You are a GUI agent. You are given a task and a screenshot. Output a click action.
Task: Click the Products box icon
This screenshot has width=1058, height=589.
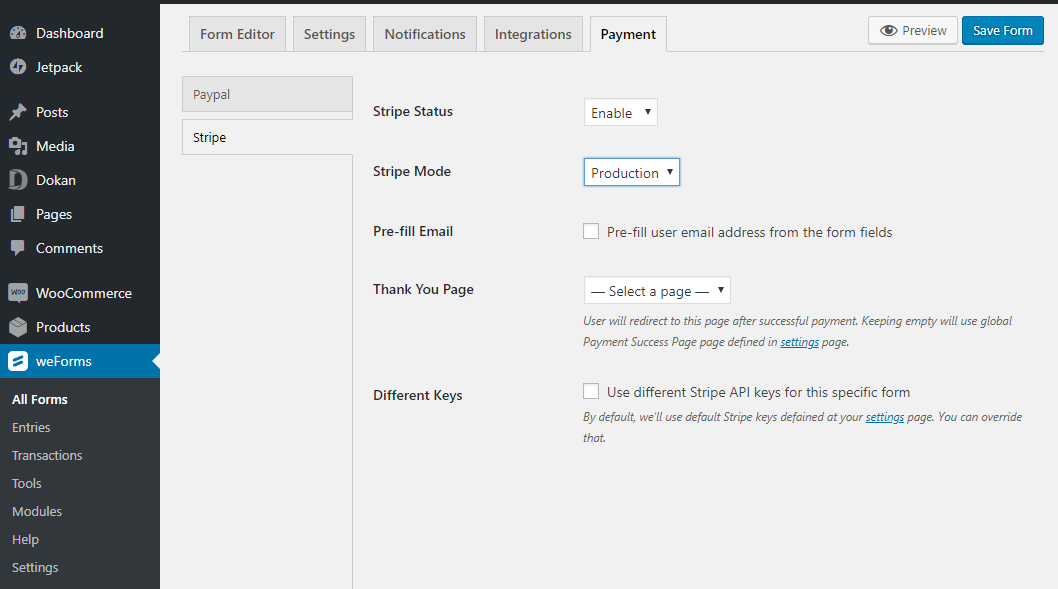coord(18,327)
